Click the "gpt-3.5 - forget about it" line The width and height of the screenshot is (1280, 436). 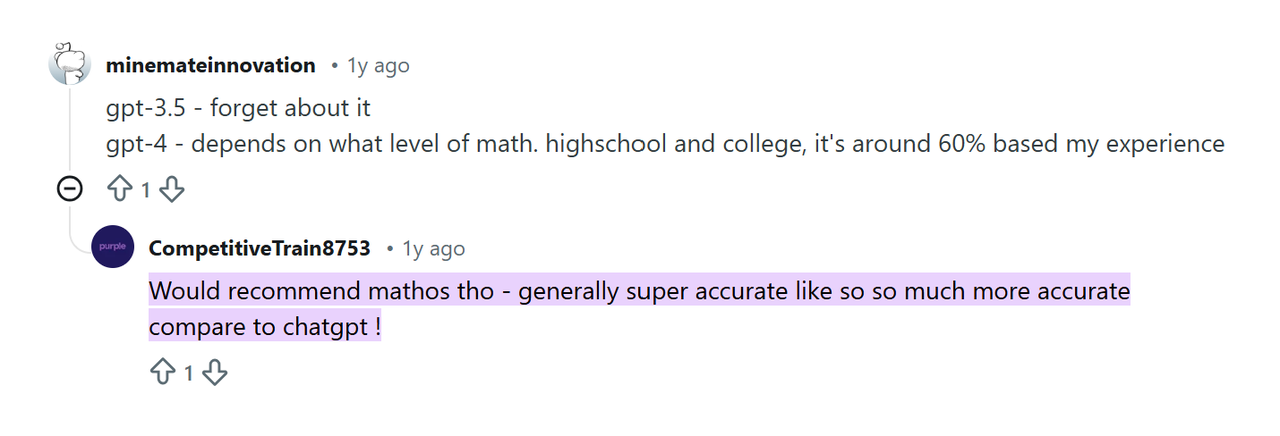(x=238, y=108)
